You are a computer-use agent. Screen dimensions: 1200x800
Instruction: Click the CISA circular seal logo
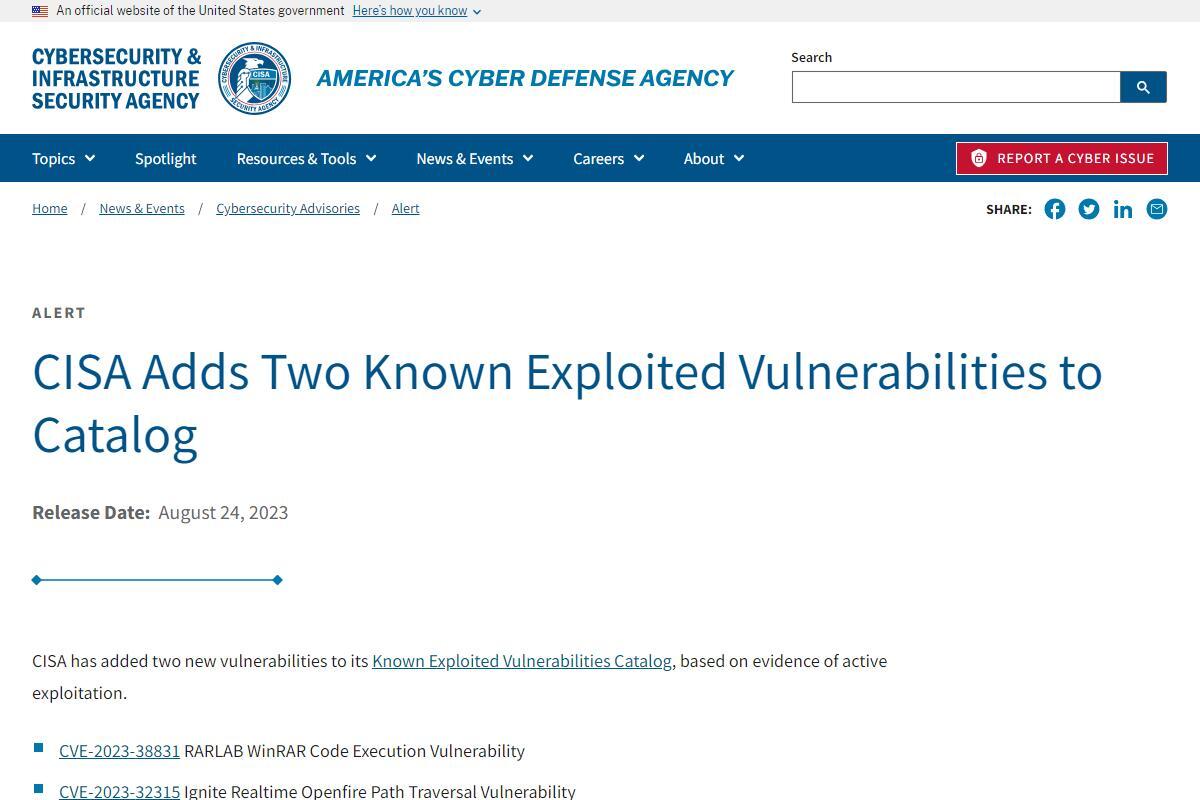coord(255,78)
